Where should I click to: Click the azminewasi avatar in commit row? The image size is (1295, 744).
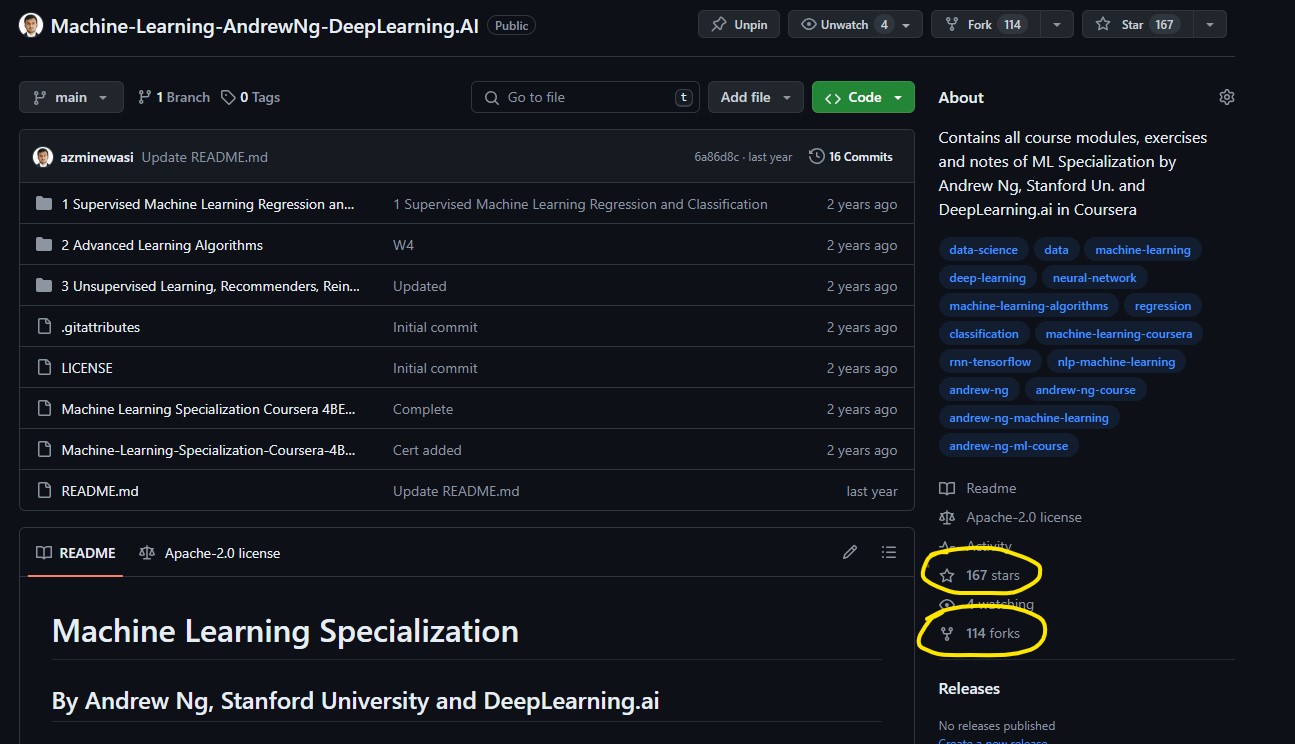pyautogui.click(x=43, y=157)
